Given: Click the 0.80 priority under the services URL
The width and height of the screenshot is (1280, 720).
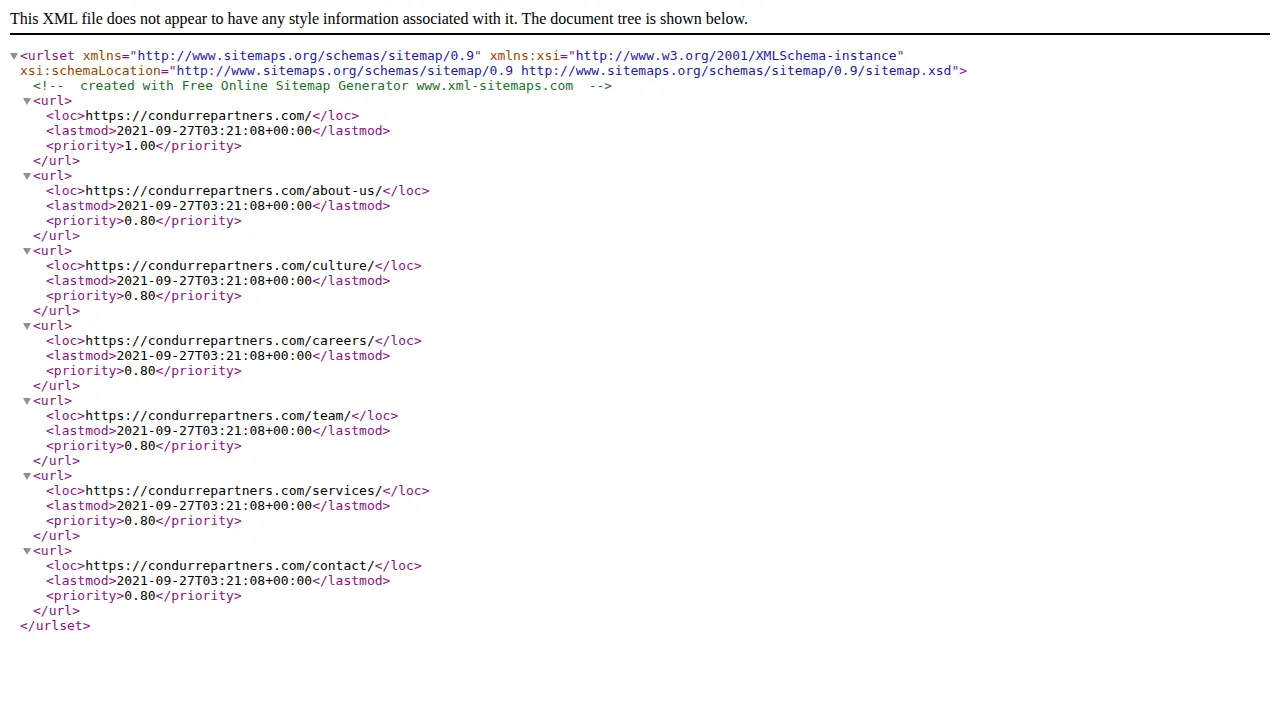Looking at the screenshot, I should pos(140,521).
